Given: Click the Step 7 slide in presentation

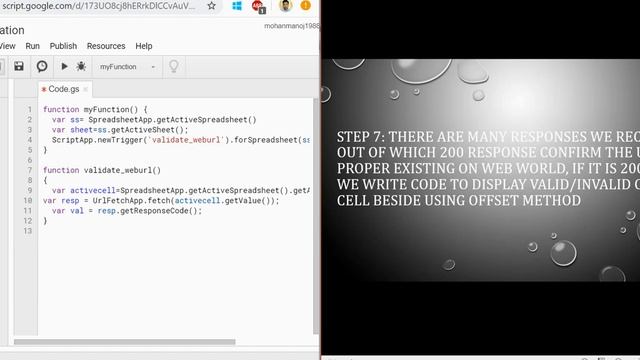Looking at the screenshot, I should pyautogui.click(x=481, y=170).
